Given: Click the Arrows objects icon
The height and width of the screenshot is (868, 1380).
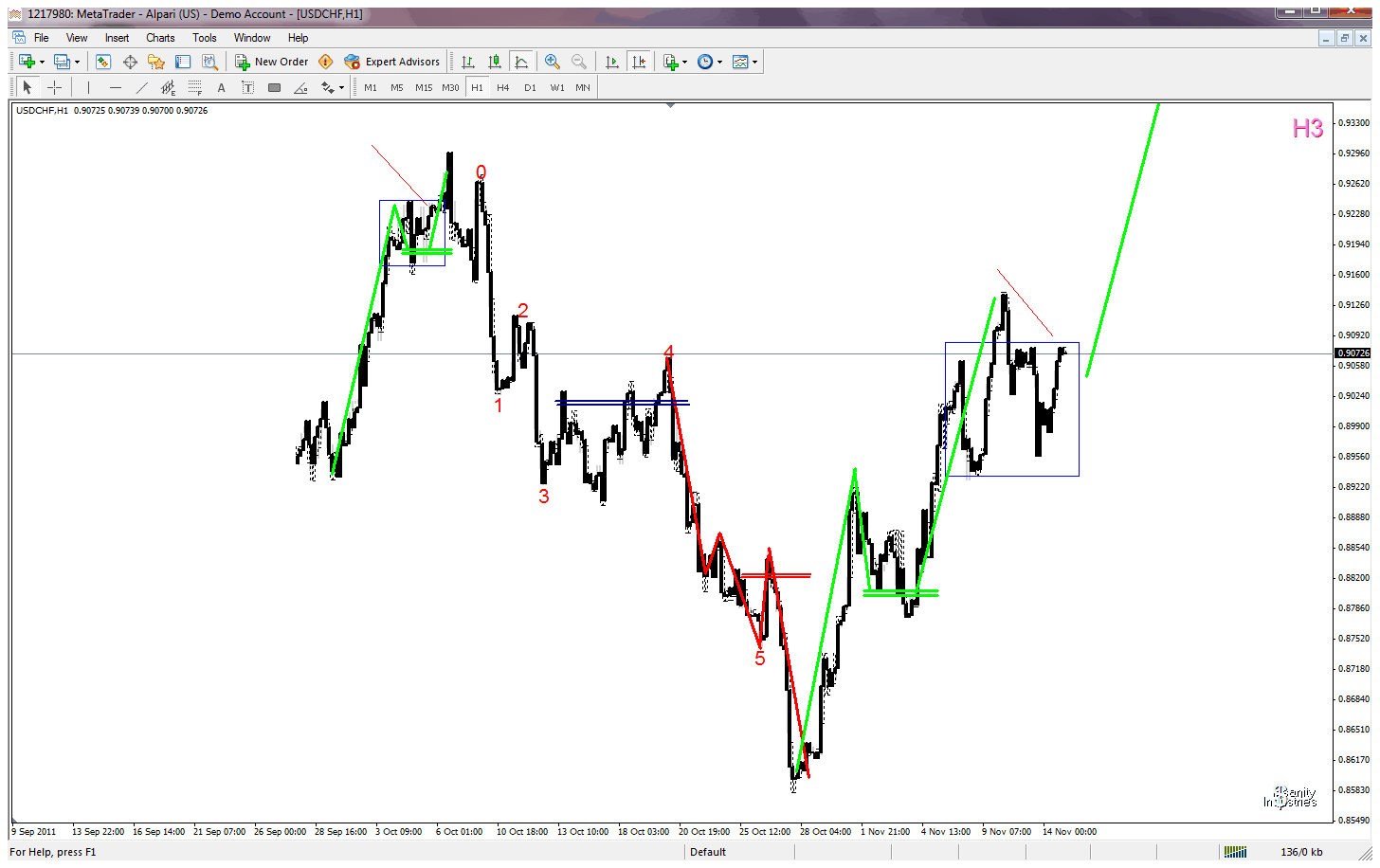Looking at the screenshot, I should coord(327,87).
